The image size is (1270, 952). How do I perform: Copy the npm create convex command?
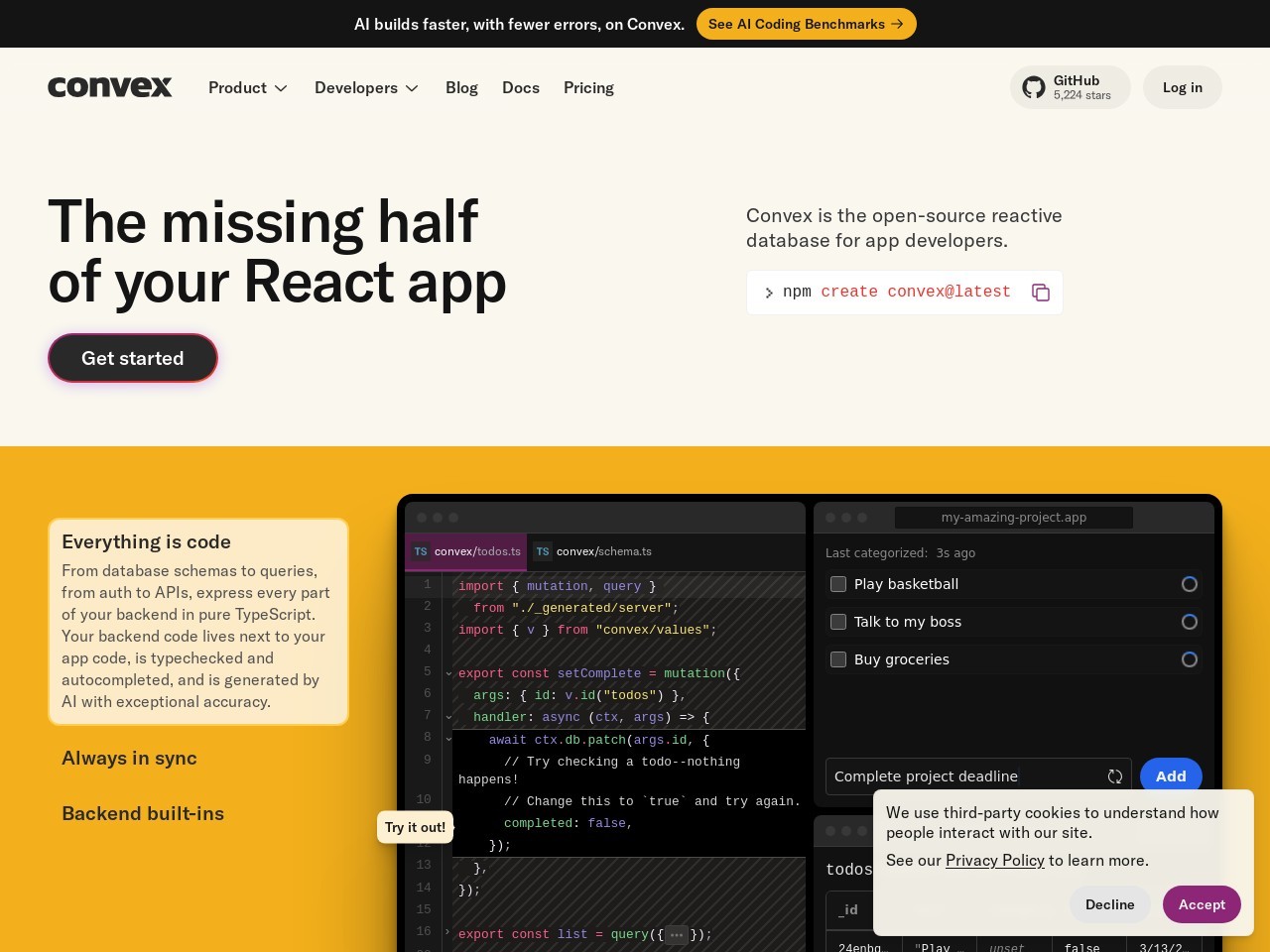[1040, 293]
